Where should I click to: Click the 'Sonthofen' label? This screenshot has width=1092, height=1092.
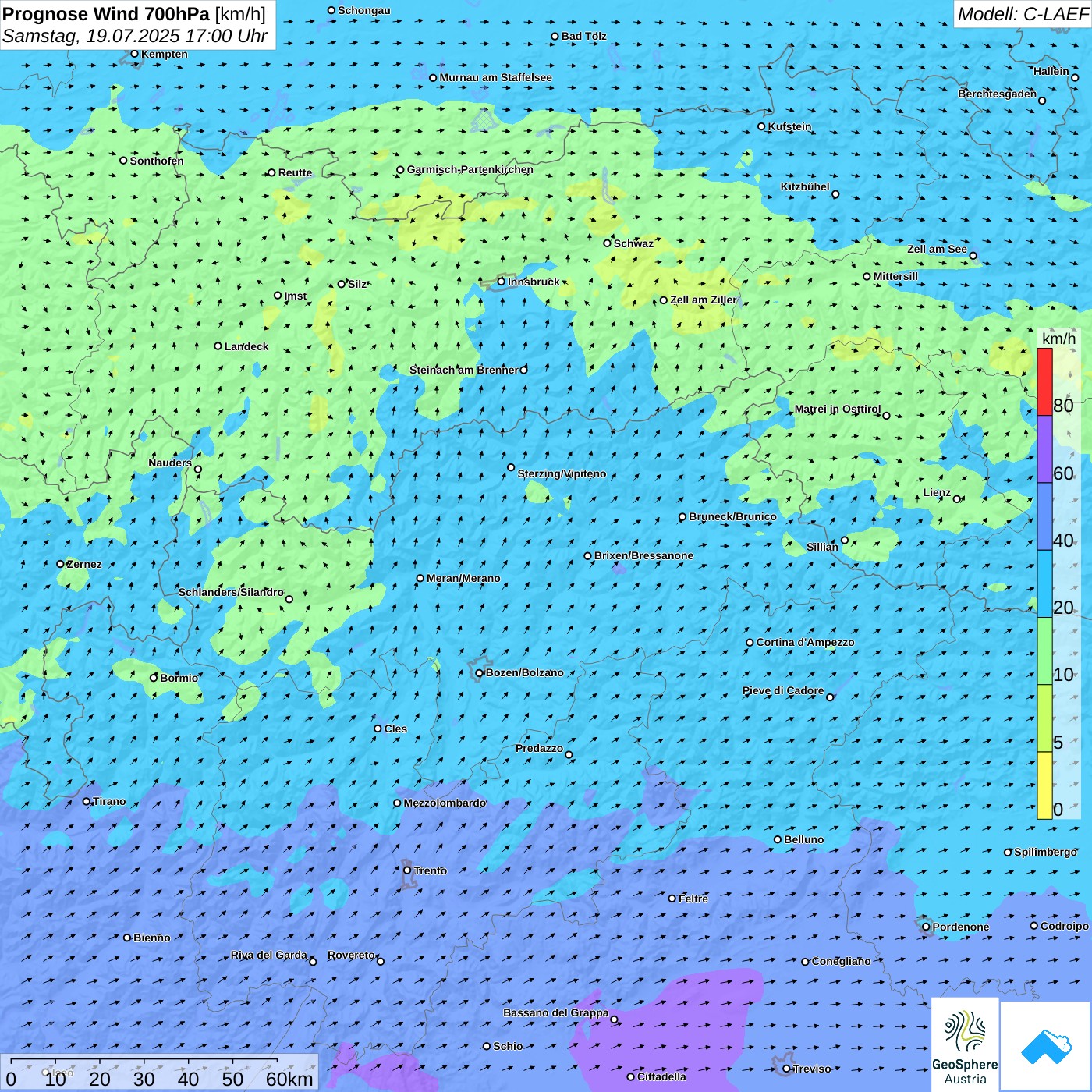point(157,161)
